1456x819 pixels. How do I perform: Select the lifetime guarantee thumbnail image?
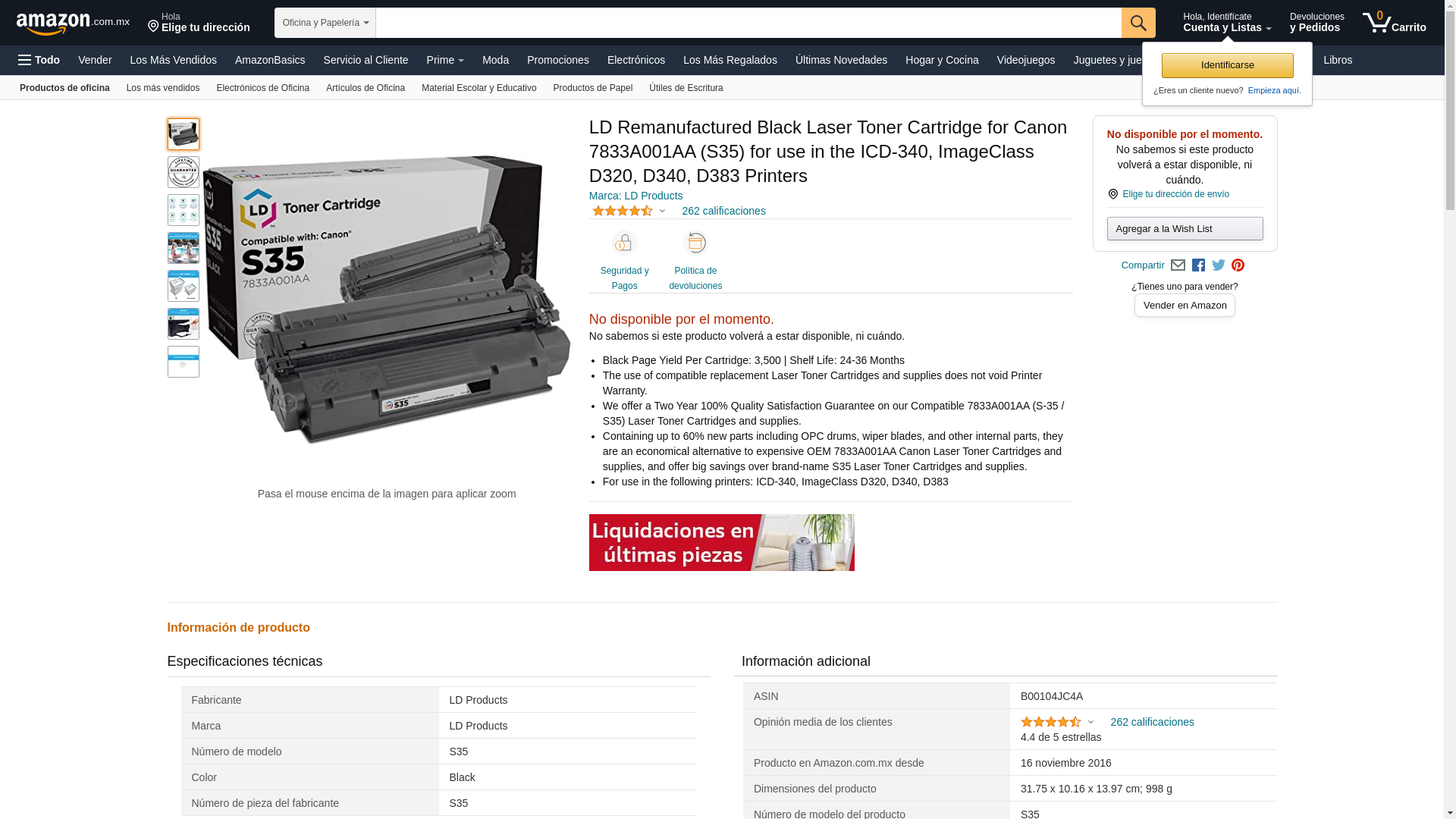click(x=184, y=172)
